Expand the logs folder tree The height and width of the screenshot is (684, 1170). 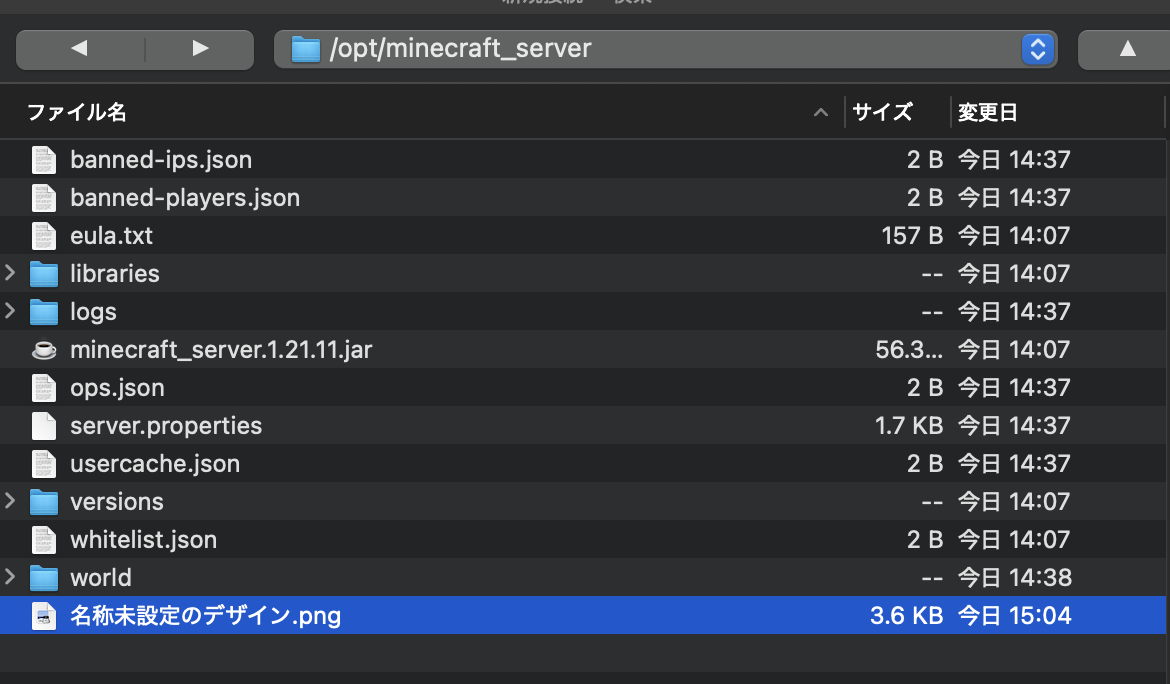[x=10, y=311]
